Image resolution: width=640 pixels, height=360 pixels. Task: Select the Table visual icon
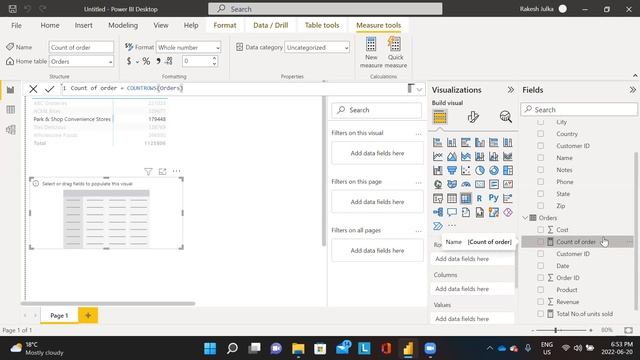tap(452, 198)
